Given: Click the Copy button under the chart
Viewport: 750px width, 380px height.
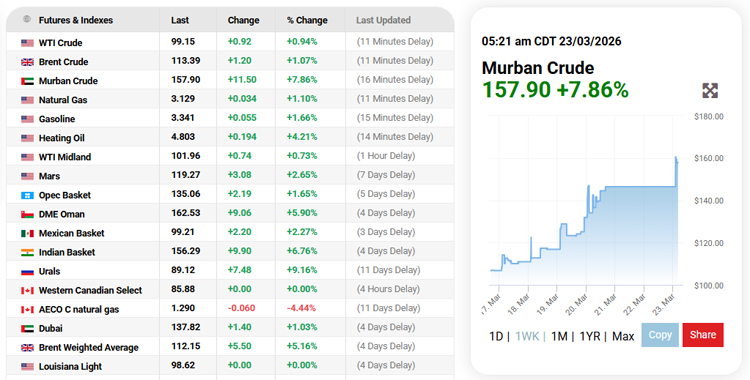Looking at the screenshot, I should (660, 335).
